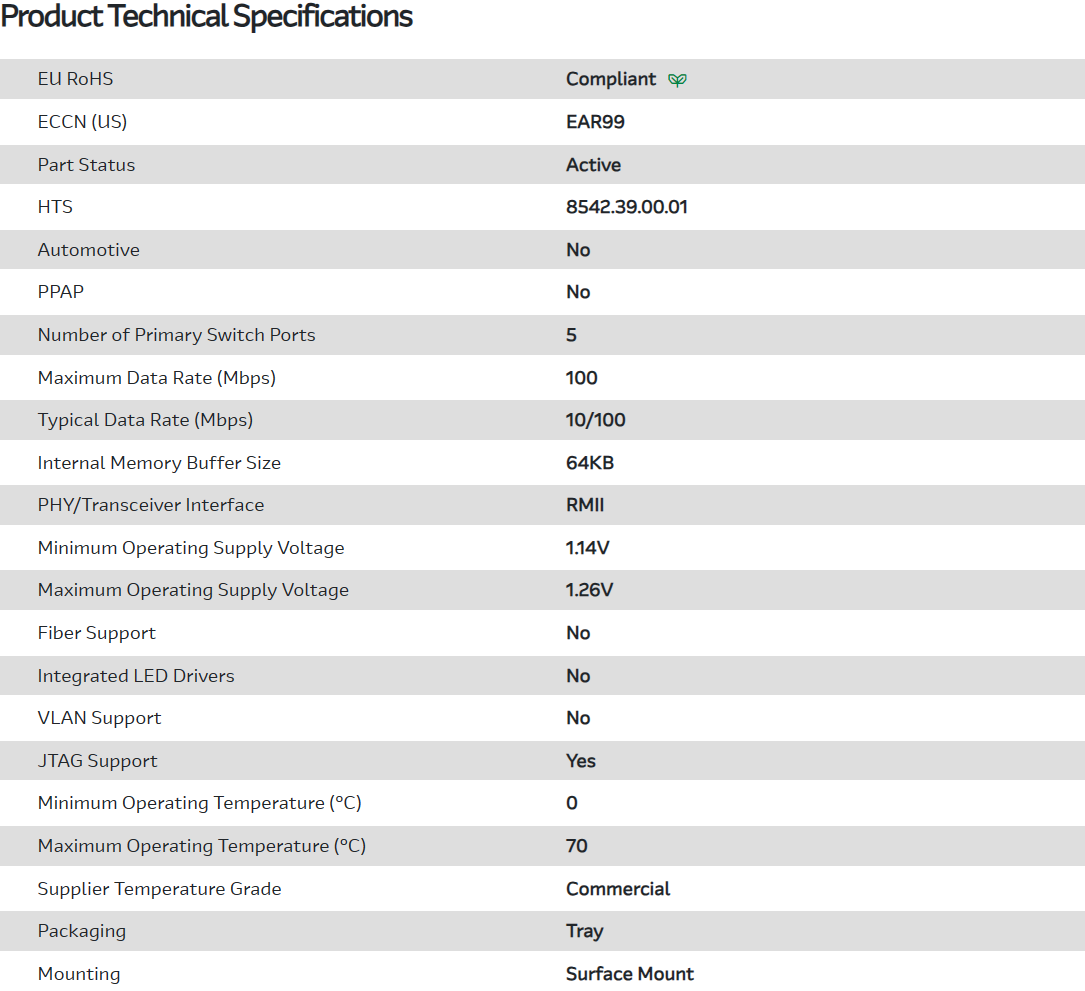Select the Compliant value for EU RoHS
Screen dimensions: 1085x991
click(x=611, y=79)
